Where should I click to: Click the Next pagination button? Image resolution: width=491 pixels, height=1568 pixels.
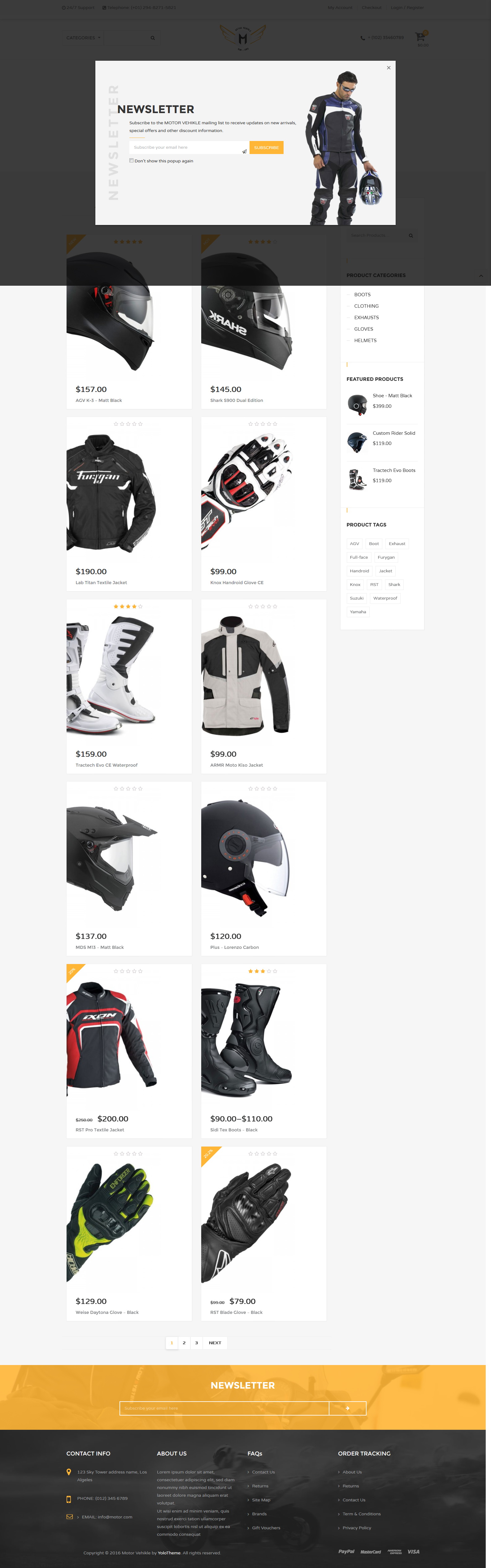(x=215, y=1342)
